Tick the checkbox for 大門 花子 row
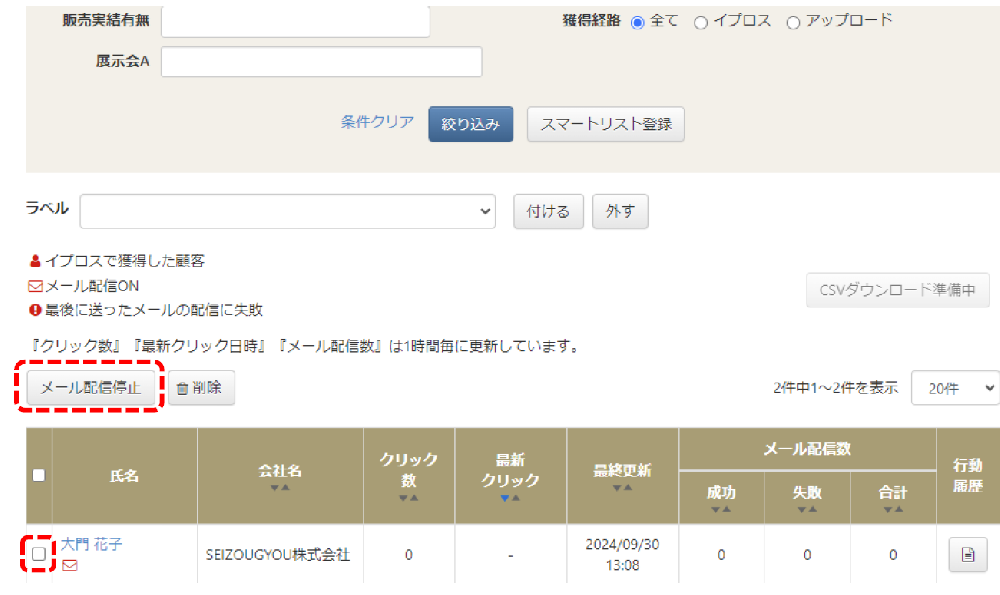This screenshot has height=595, width=1000. [x=39, y=553]
